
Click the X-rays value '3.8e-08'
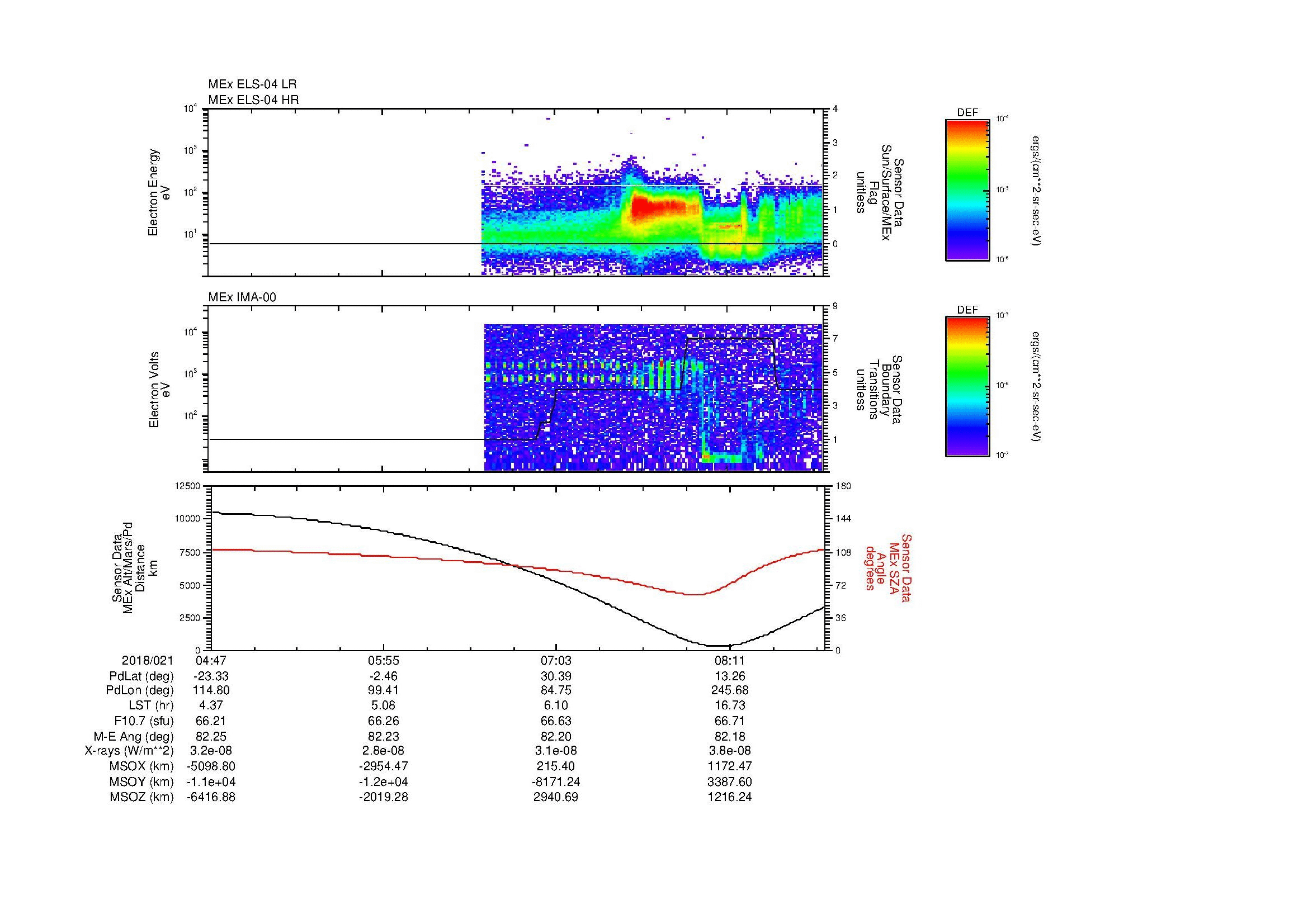[x=730, y=751]
